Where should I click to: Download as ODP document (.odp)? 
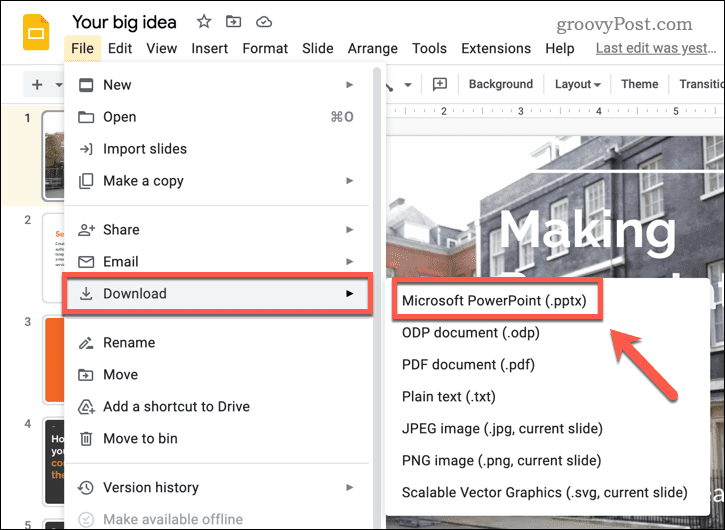[471, 333]
